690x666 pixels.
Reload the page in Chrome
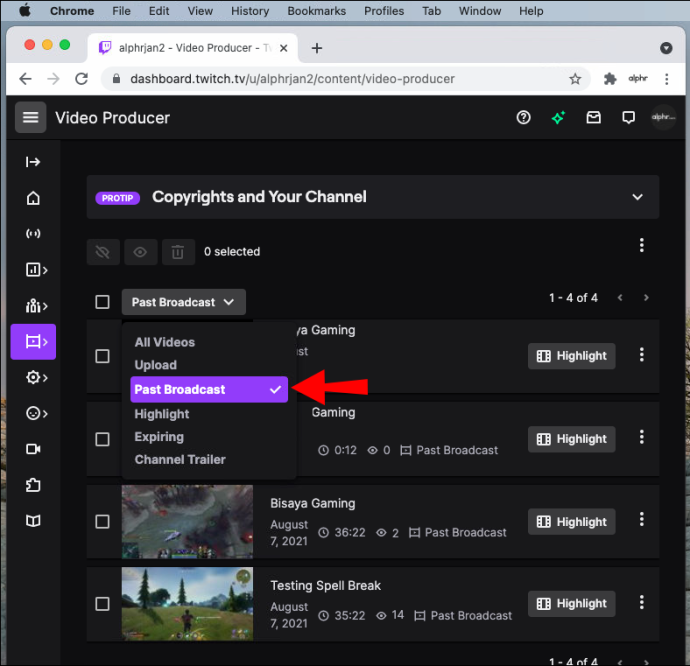[81, 79]
